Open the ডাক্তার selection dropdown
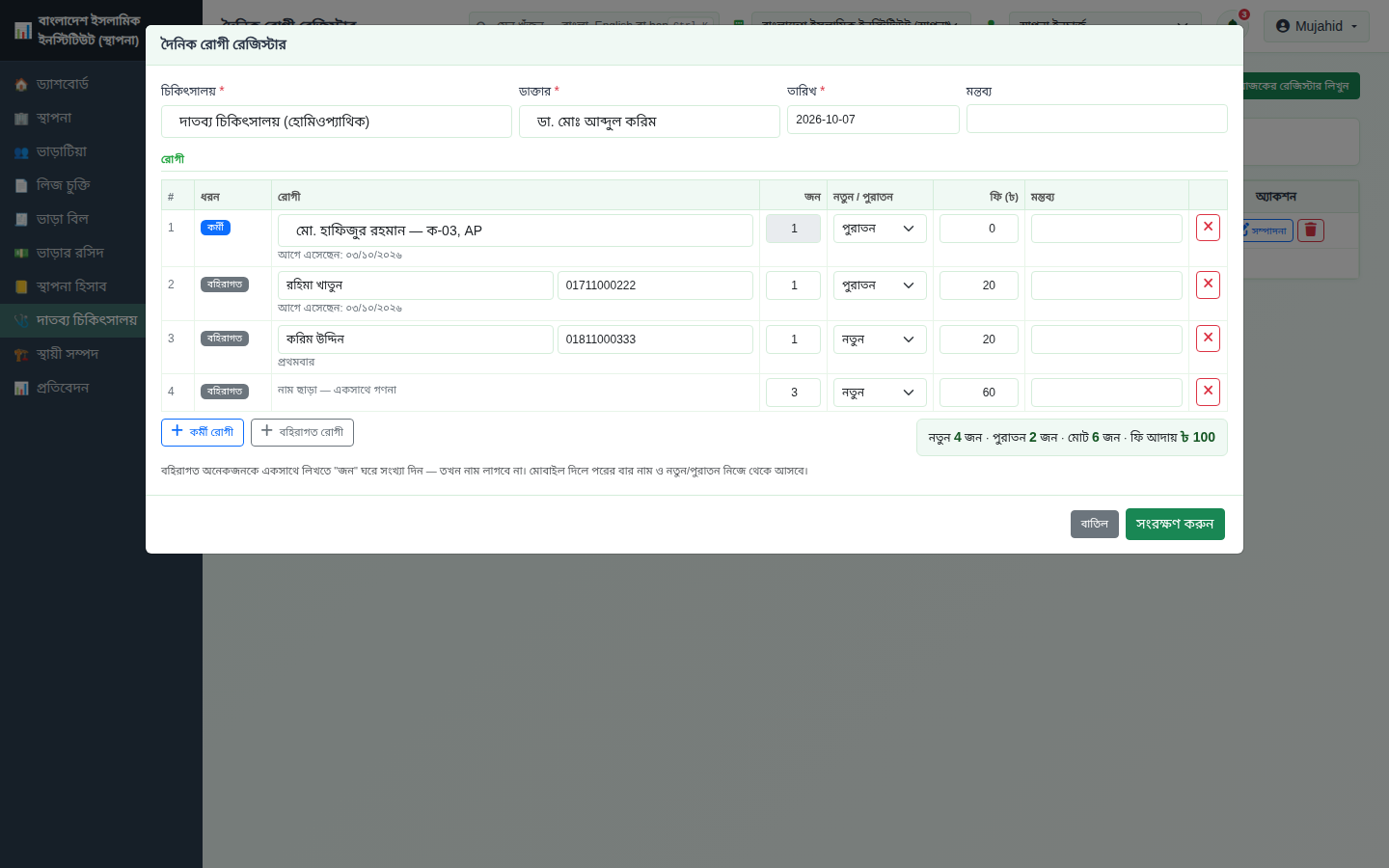The width and height of the screenshot is (1389, 868). pyautogui.click(x=649, y=122)
